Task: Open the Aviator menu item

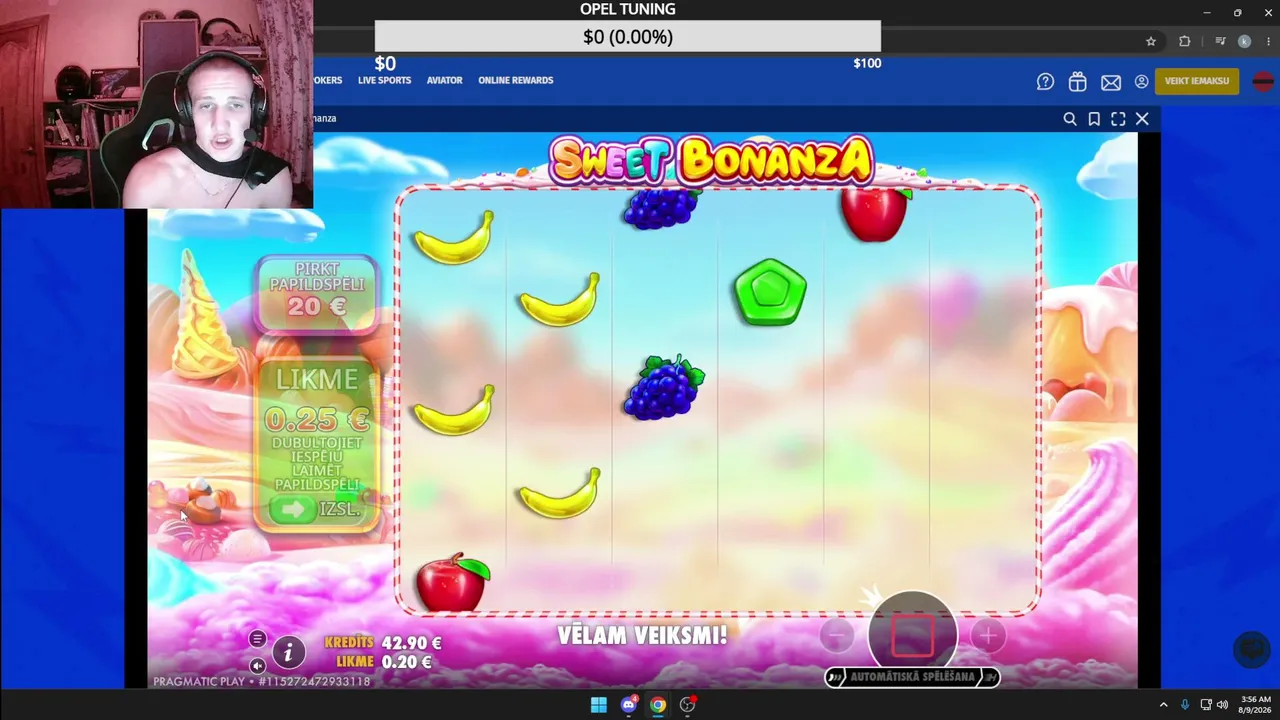Action: [444, 80]
